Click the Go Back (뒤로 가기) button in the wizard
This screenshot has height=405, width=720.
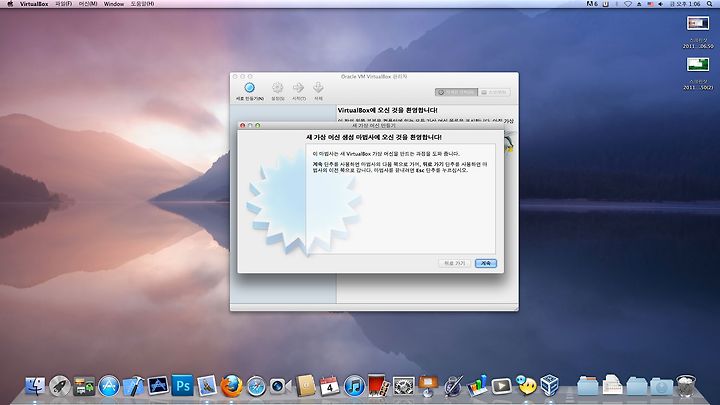tap(455, 263)
